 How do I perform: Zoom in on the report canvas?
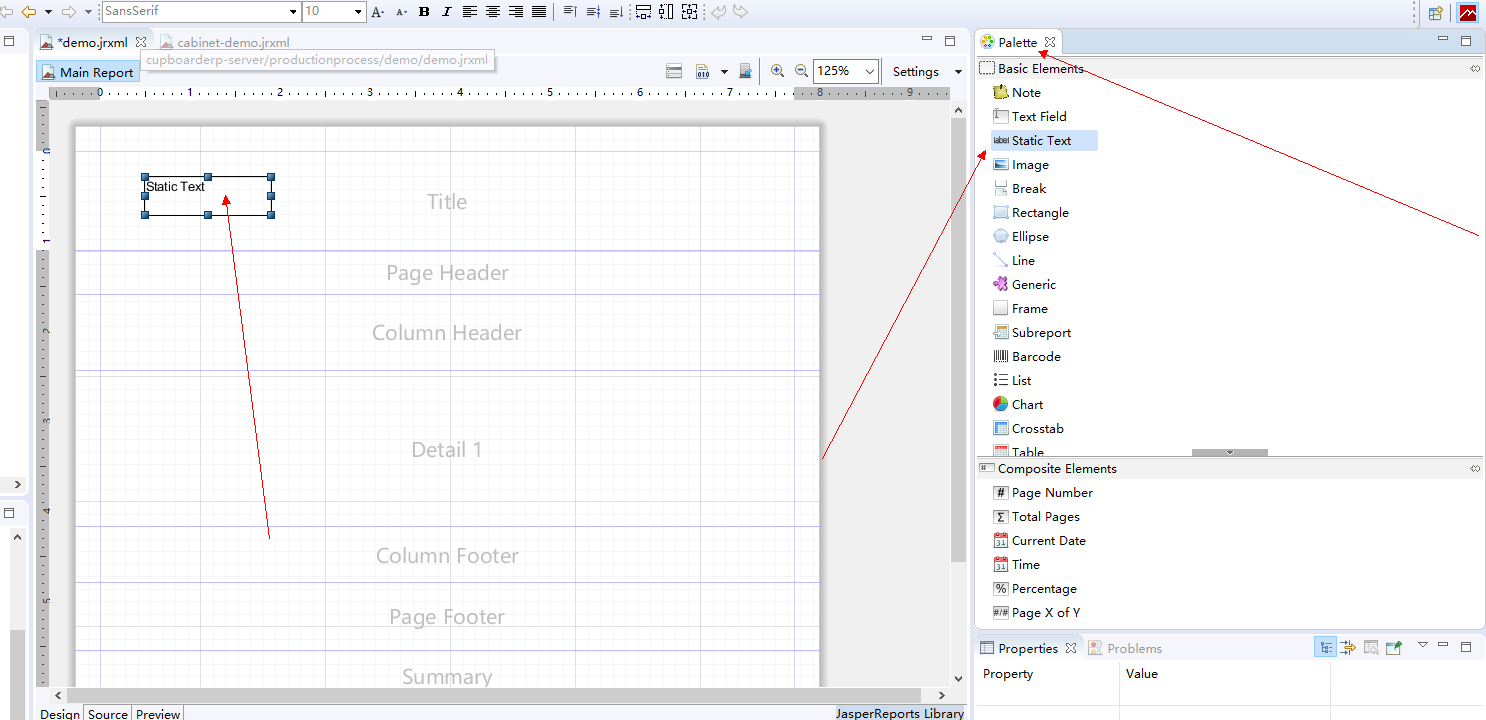click(x=777, y=71)
